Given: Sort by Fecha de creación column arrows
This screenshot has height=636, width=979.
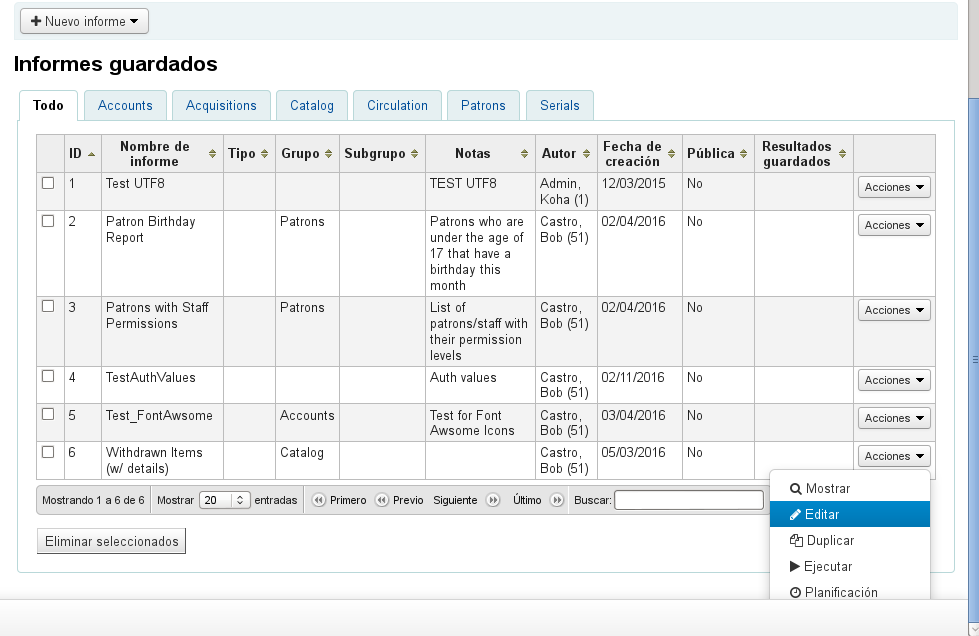Looking at the screenshot, I should click(x=672, y=154).
